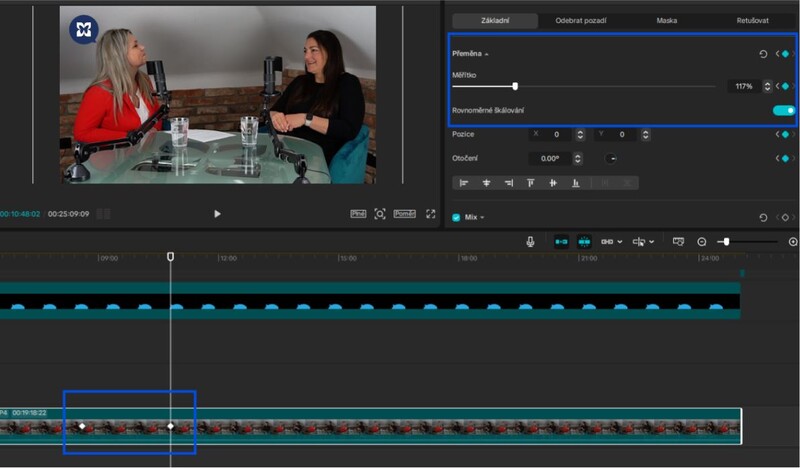Image resolution: width=800 pixels, height=468 pixels.
Task: Reset the Přeměna transform settings
Action: pos(763,54)
